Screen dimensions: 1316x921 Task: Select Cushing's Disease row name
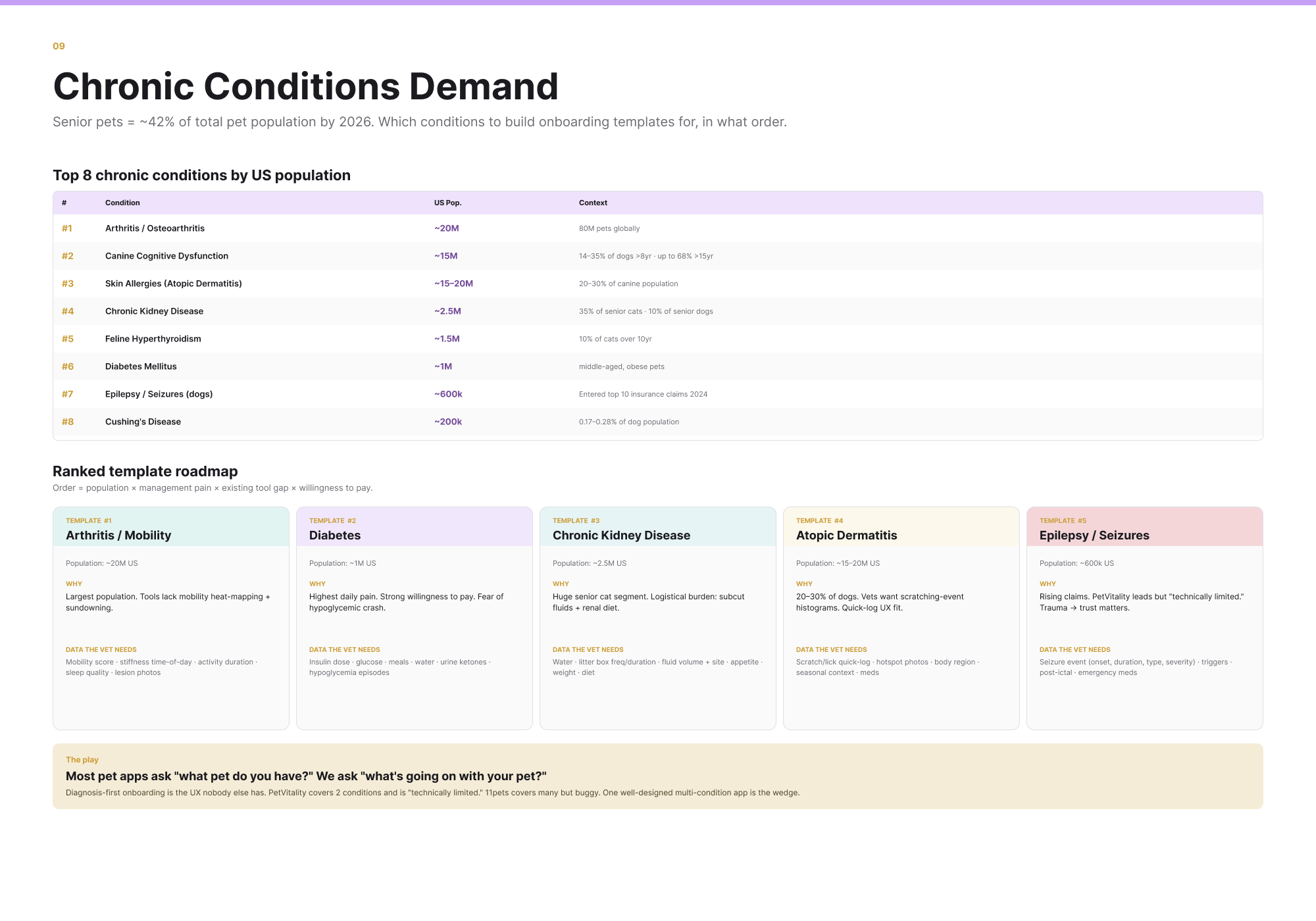pyautogui.click(x=143, y=422)
